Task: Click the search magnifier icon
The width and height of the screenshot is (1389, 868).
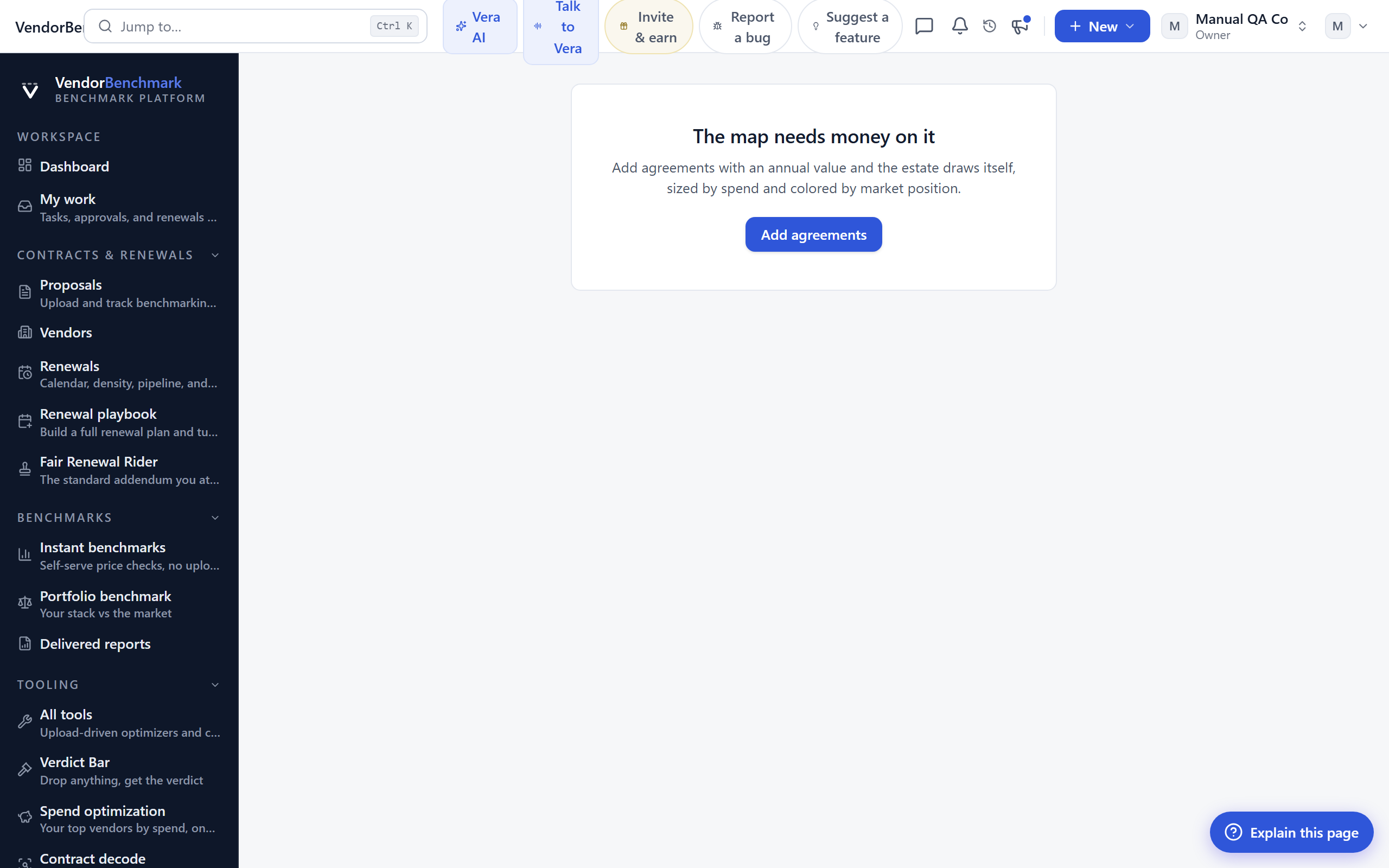Action: pyautogui.click(x=105, y=27)
